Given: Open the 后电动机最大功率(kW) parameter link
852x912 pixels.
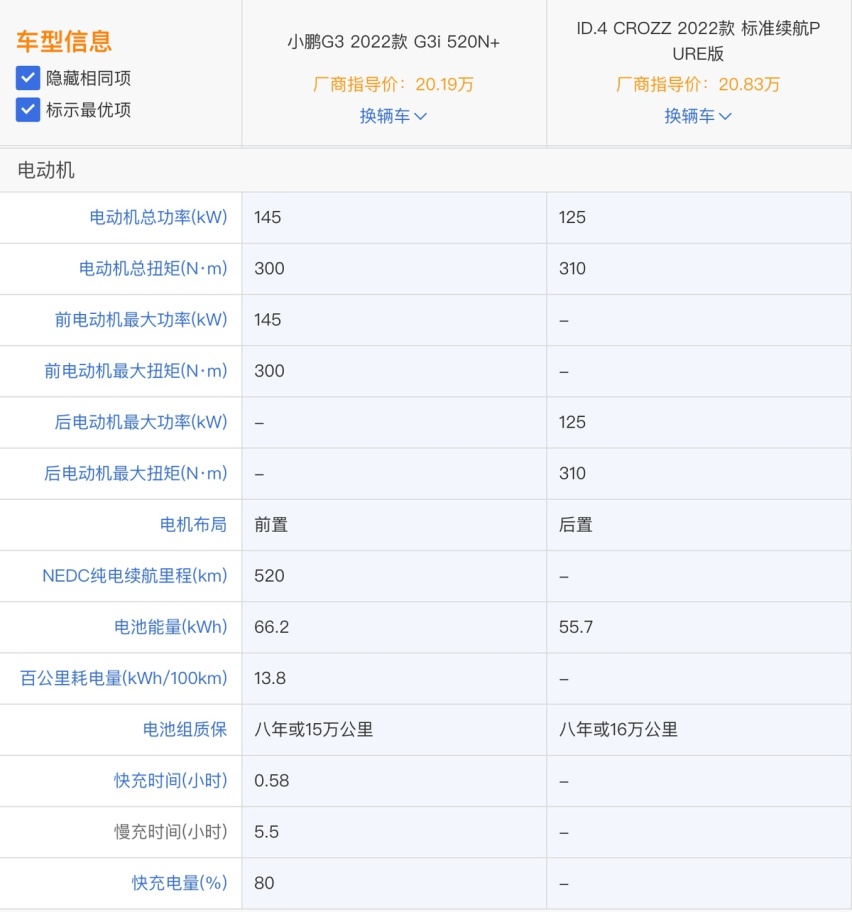Looking at the screenshot, I should [x=141, y=422].
